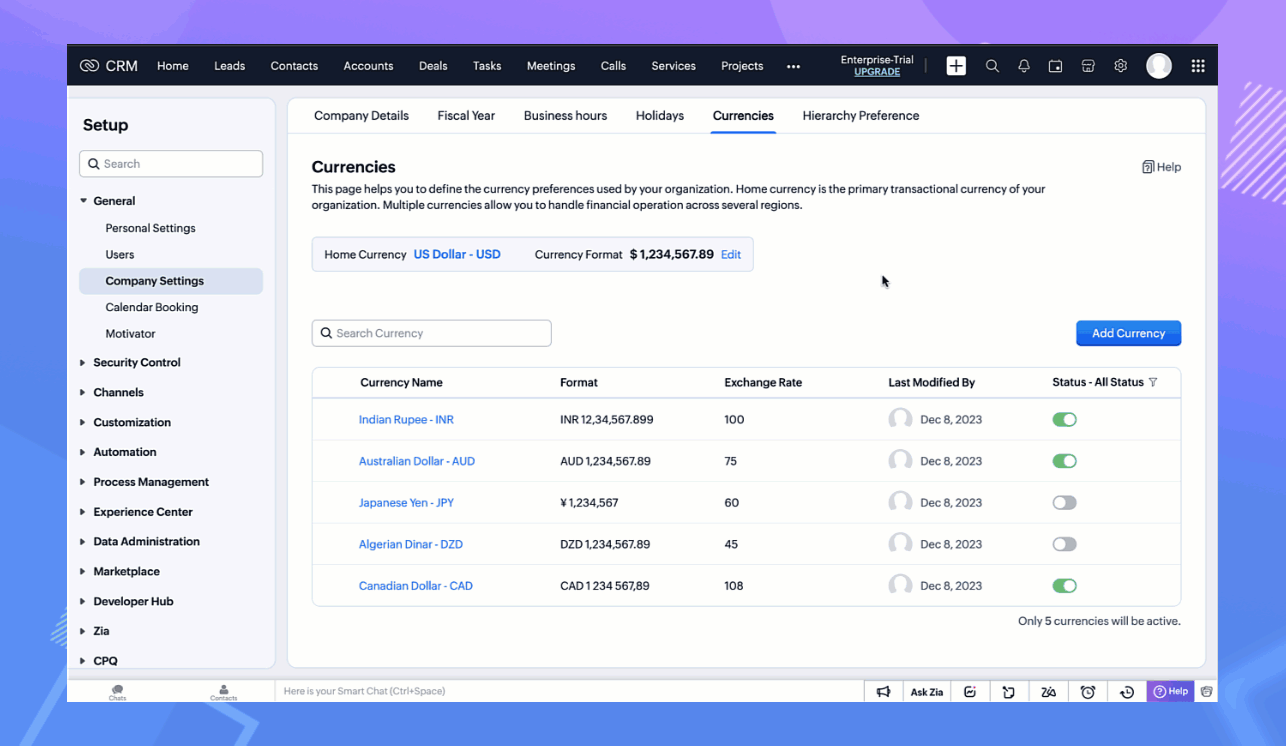This screenshot has height=746, width=1286.
Task: Expand the Automation section in sidebar
Action: [124, 452]
